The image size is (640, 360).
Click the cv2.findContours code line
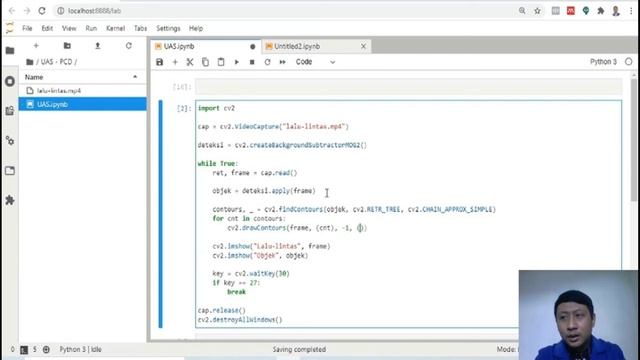point(354,209)
